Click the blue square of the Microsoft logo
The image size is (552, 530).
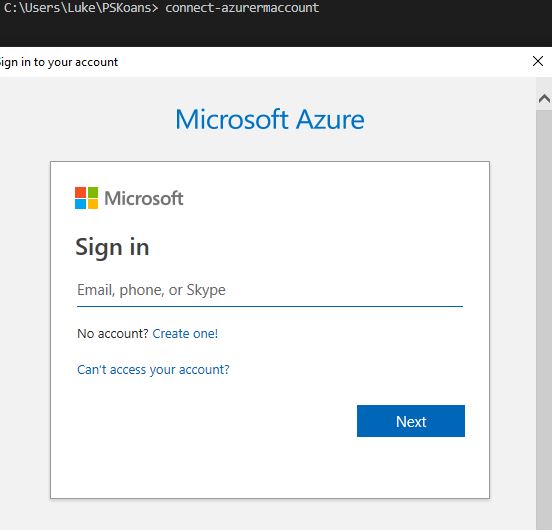coord(80,204)
